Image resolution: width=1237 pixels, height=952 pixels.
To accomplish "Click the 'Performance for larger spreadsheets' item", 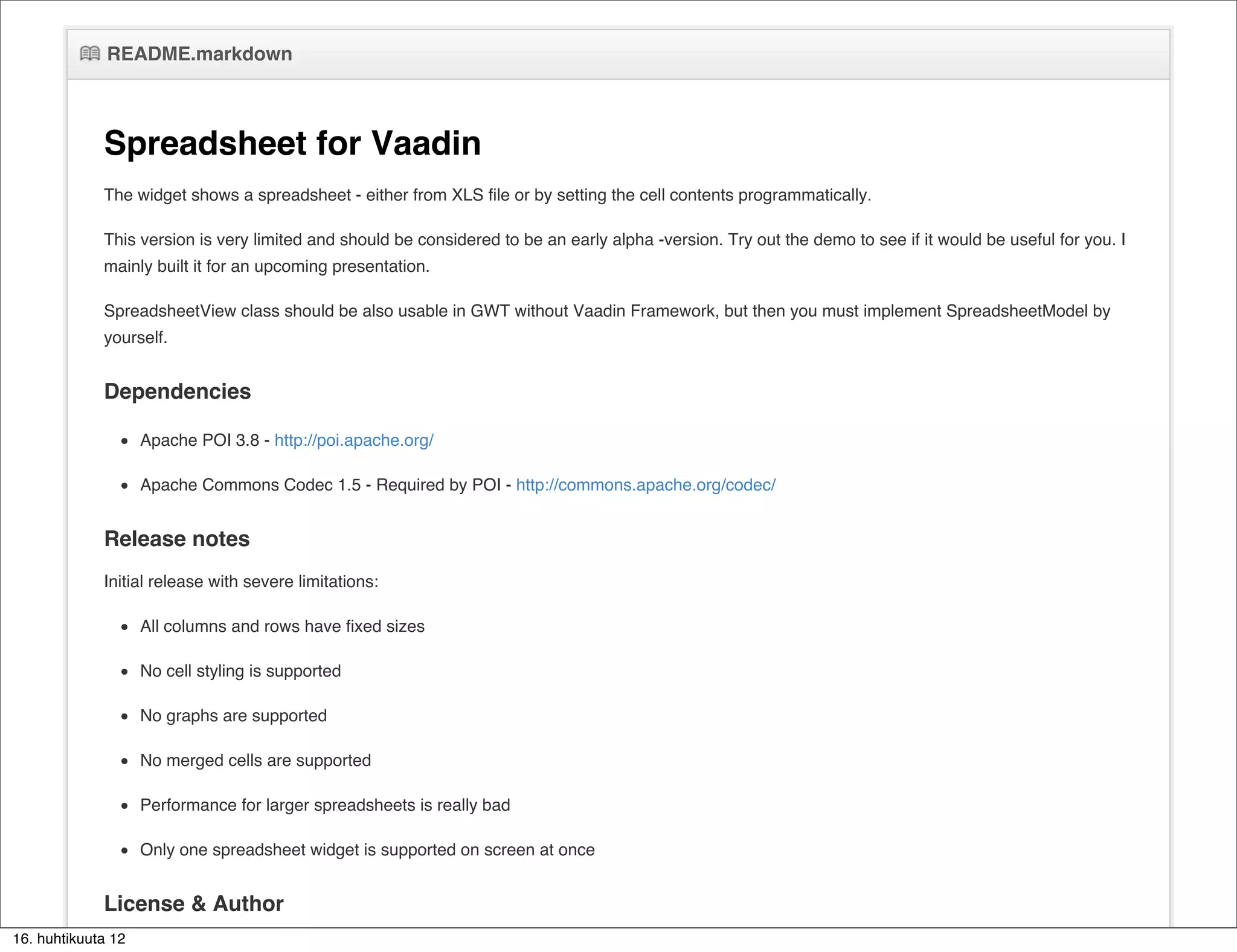I will click(325, 805).
